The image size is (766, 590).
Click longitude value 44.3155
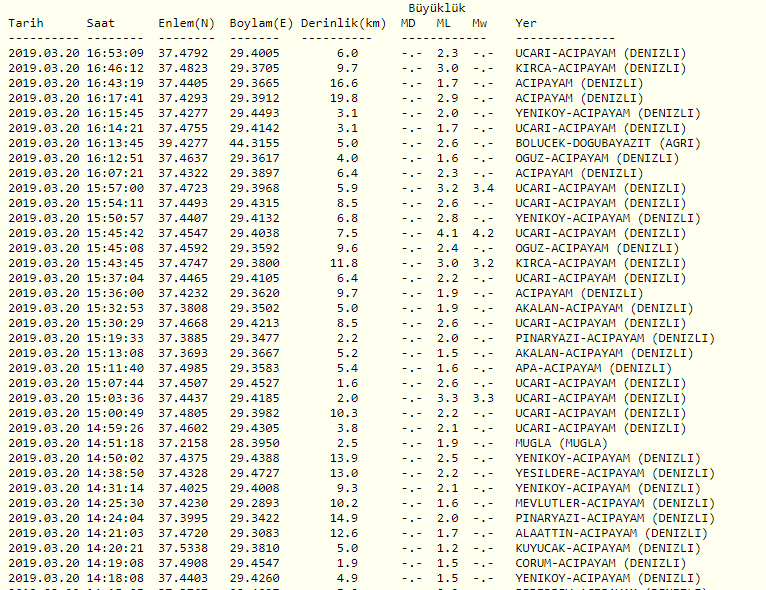point(255,143)
